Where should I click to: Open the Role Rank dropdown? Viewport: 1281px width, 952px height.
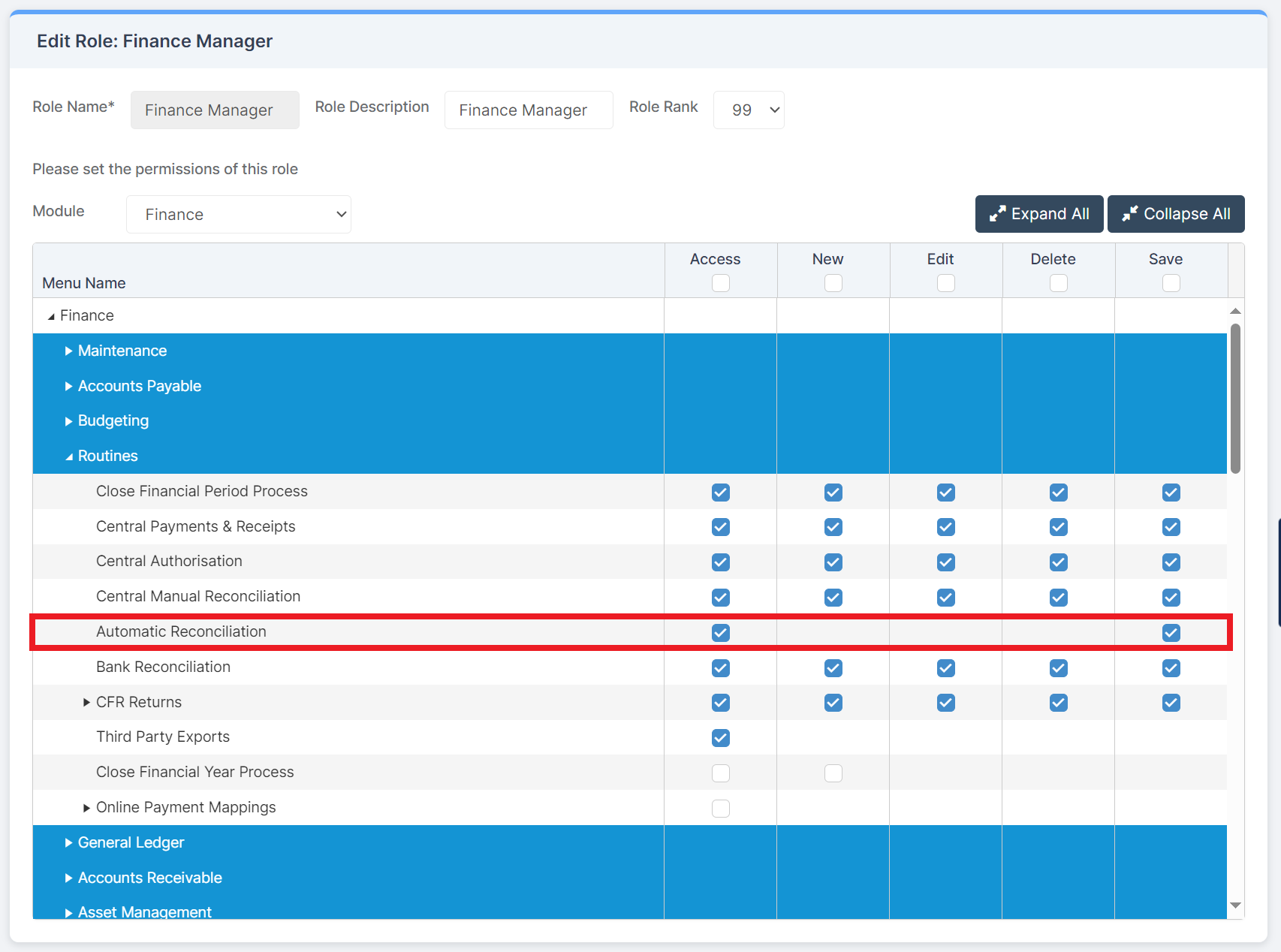748,110
